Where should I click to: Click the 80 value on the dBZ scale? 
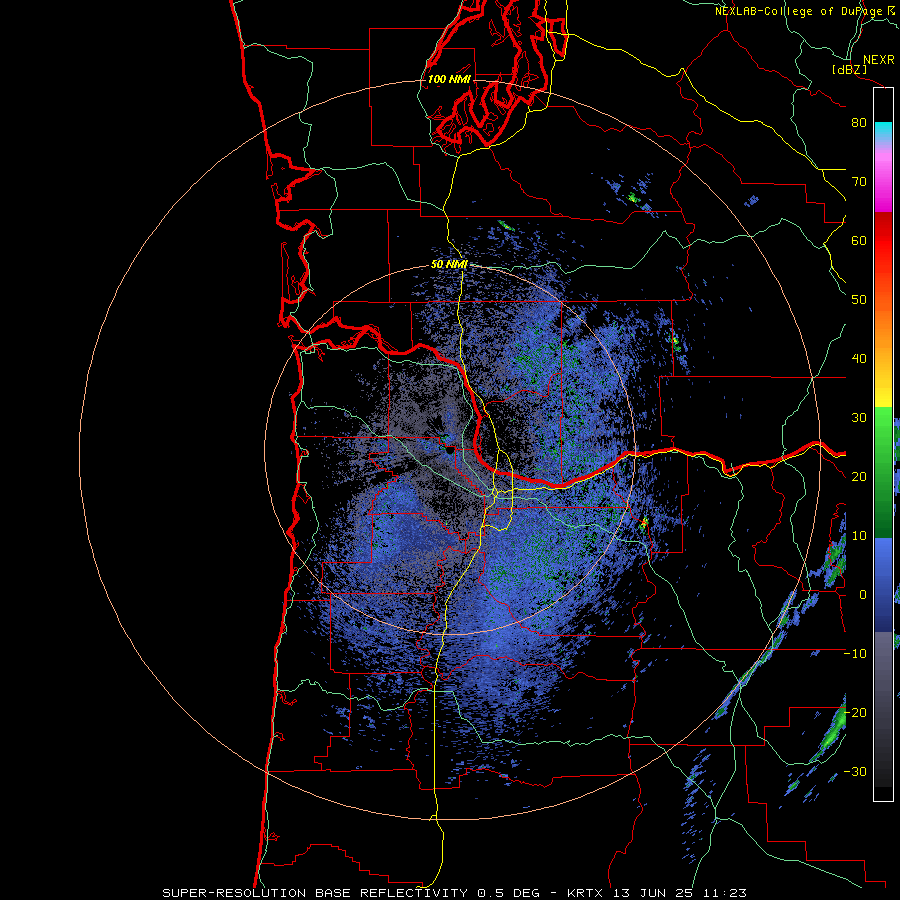click(859, 123)
